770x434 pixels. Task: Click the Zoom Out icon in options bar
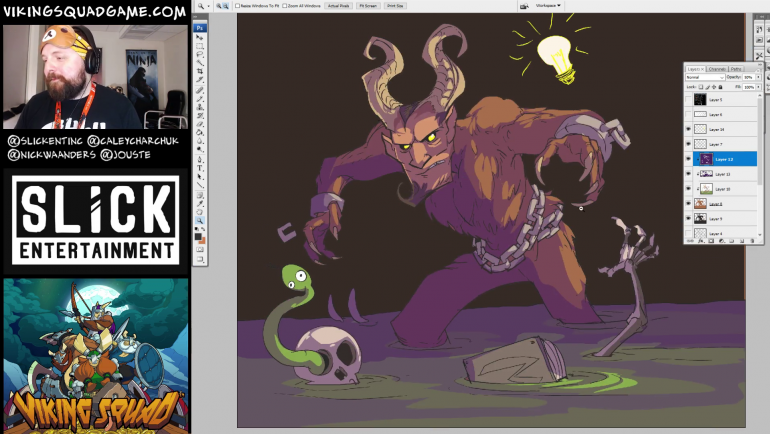tap(225, 6)
